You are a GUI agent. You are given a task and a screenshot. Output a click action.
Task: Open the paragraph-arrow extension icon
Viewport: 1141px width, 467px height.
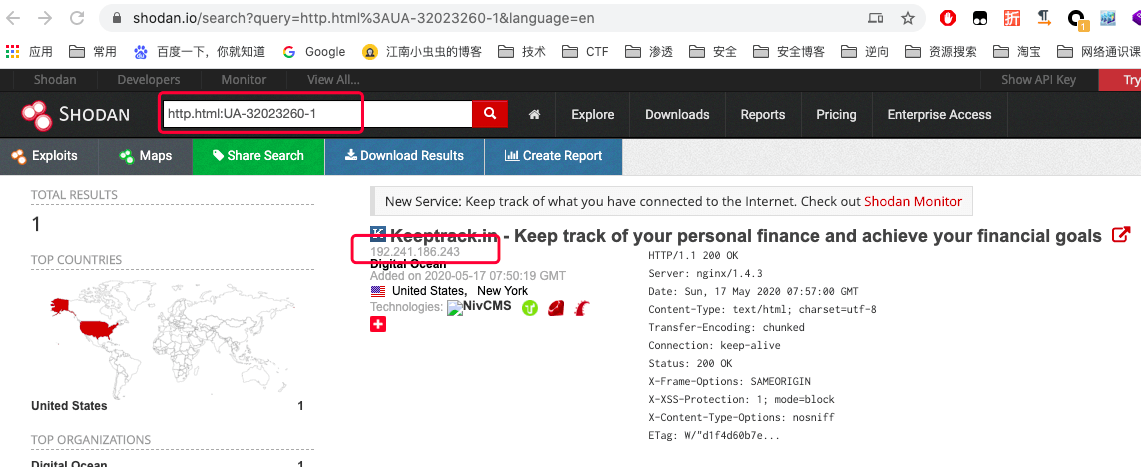1044,18
